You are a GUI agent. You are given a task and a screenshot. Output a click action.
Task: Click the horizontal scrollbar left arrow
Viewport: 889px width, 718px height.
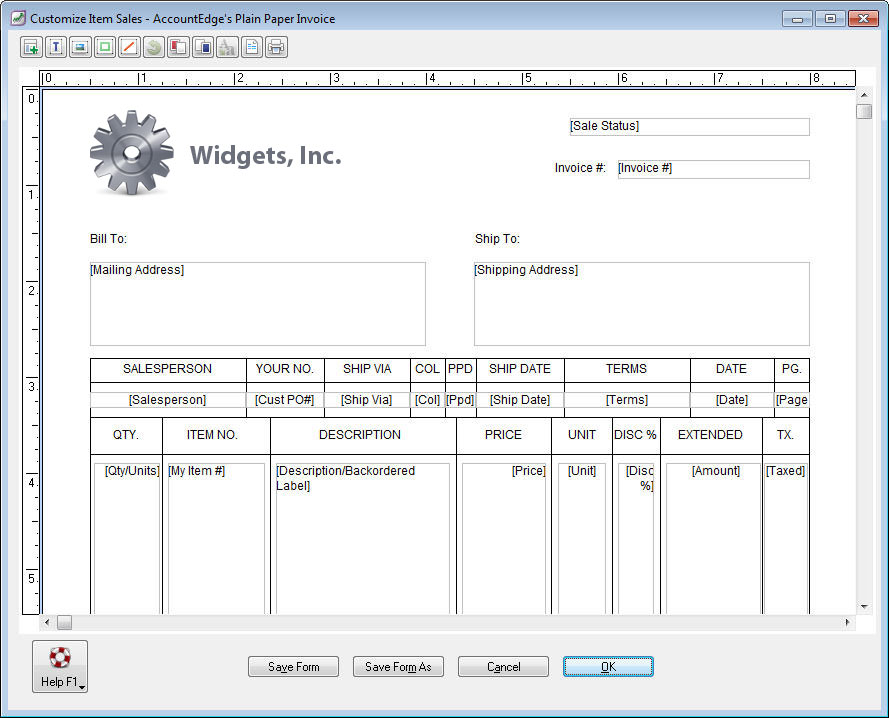coord(47,622)
